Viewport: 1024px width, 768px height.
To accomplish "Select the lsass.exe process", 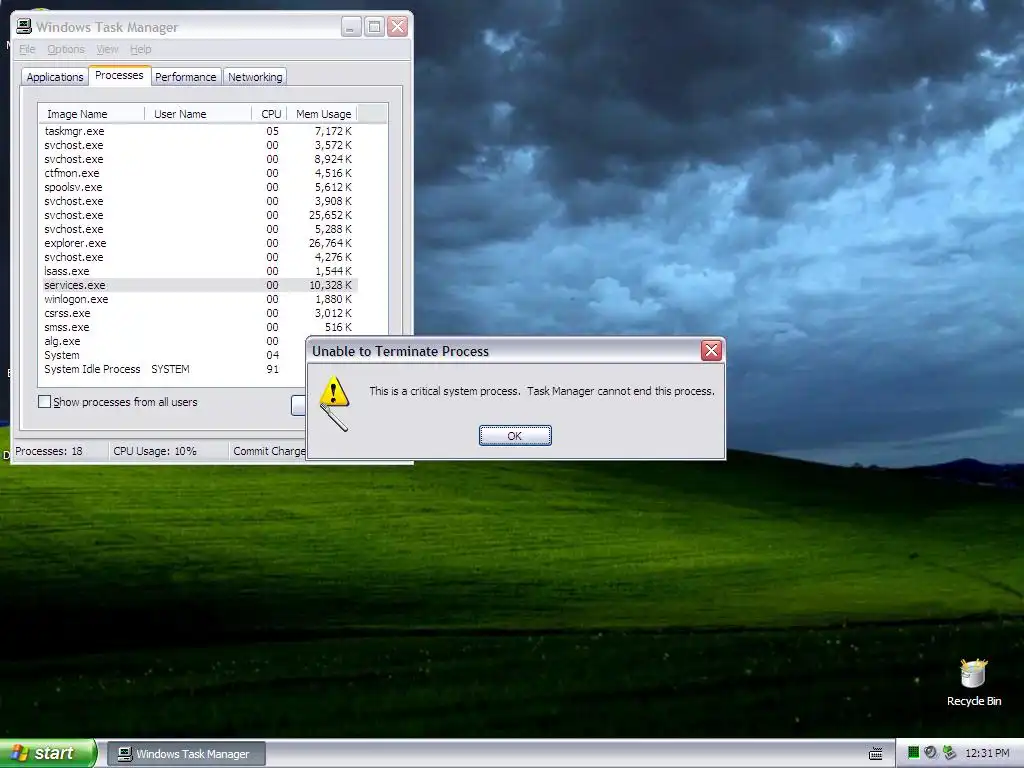I will [x=199, y=271].
